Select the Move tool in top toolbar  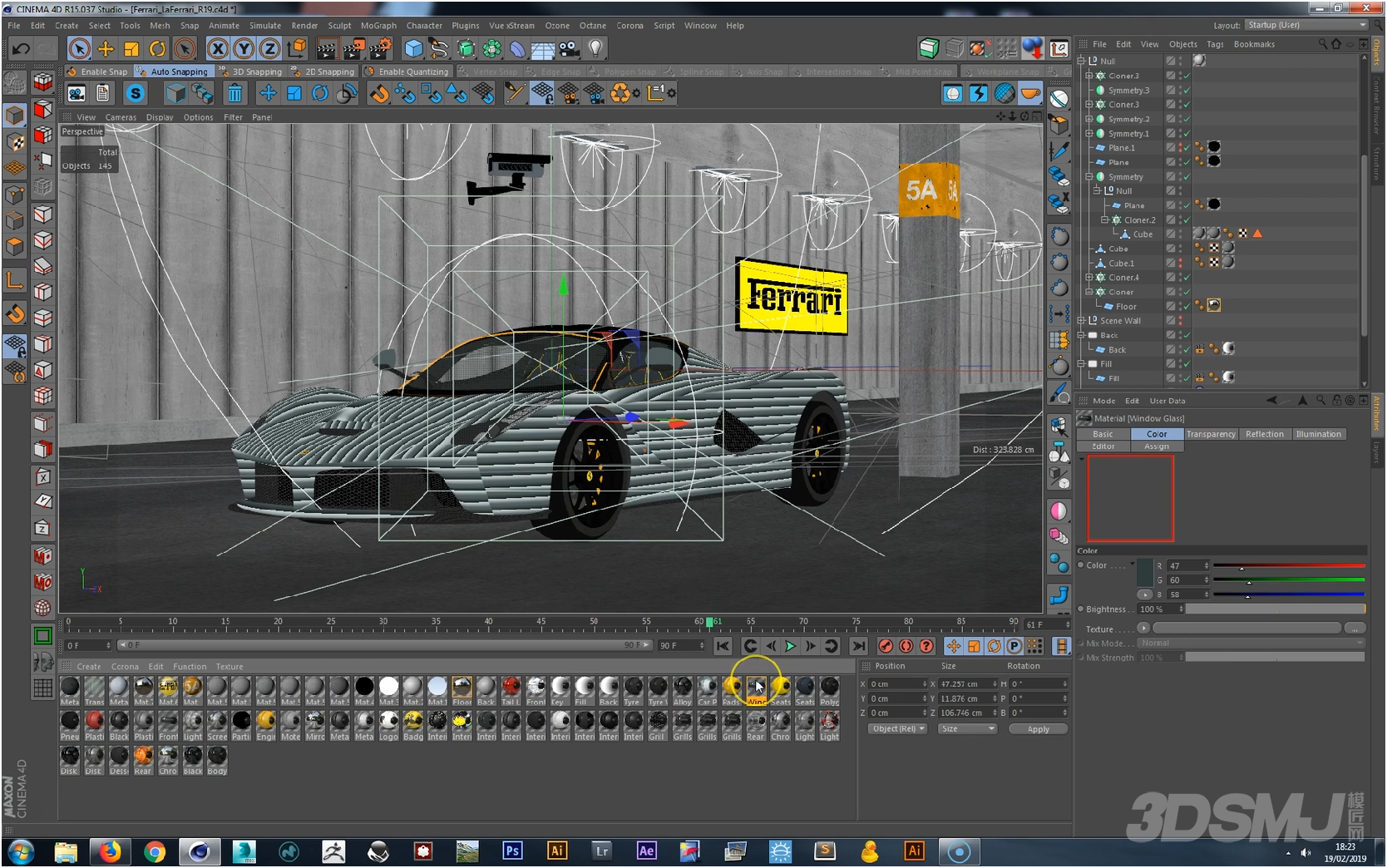point(105,49)
